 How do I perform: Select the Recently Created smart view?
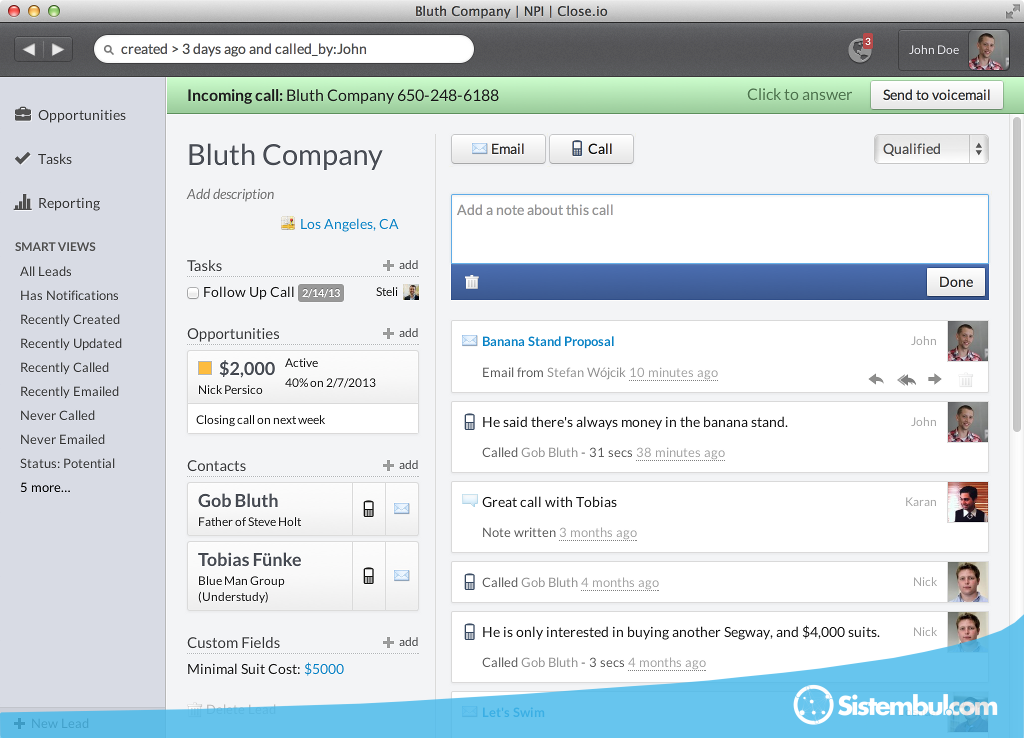coord(70,319)
